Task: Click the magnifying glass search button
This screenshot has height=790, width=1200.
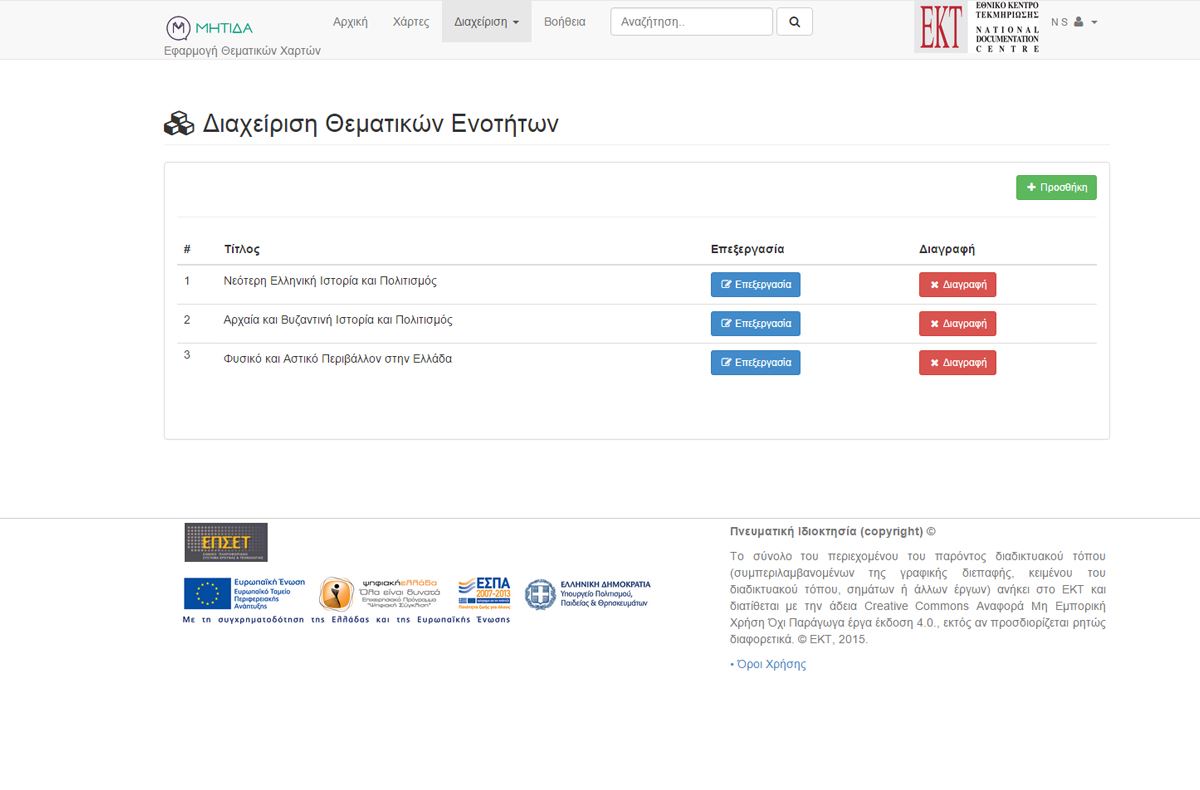Action: tap(794, 22)
